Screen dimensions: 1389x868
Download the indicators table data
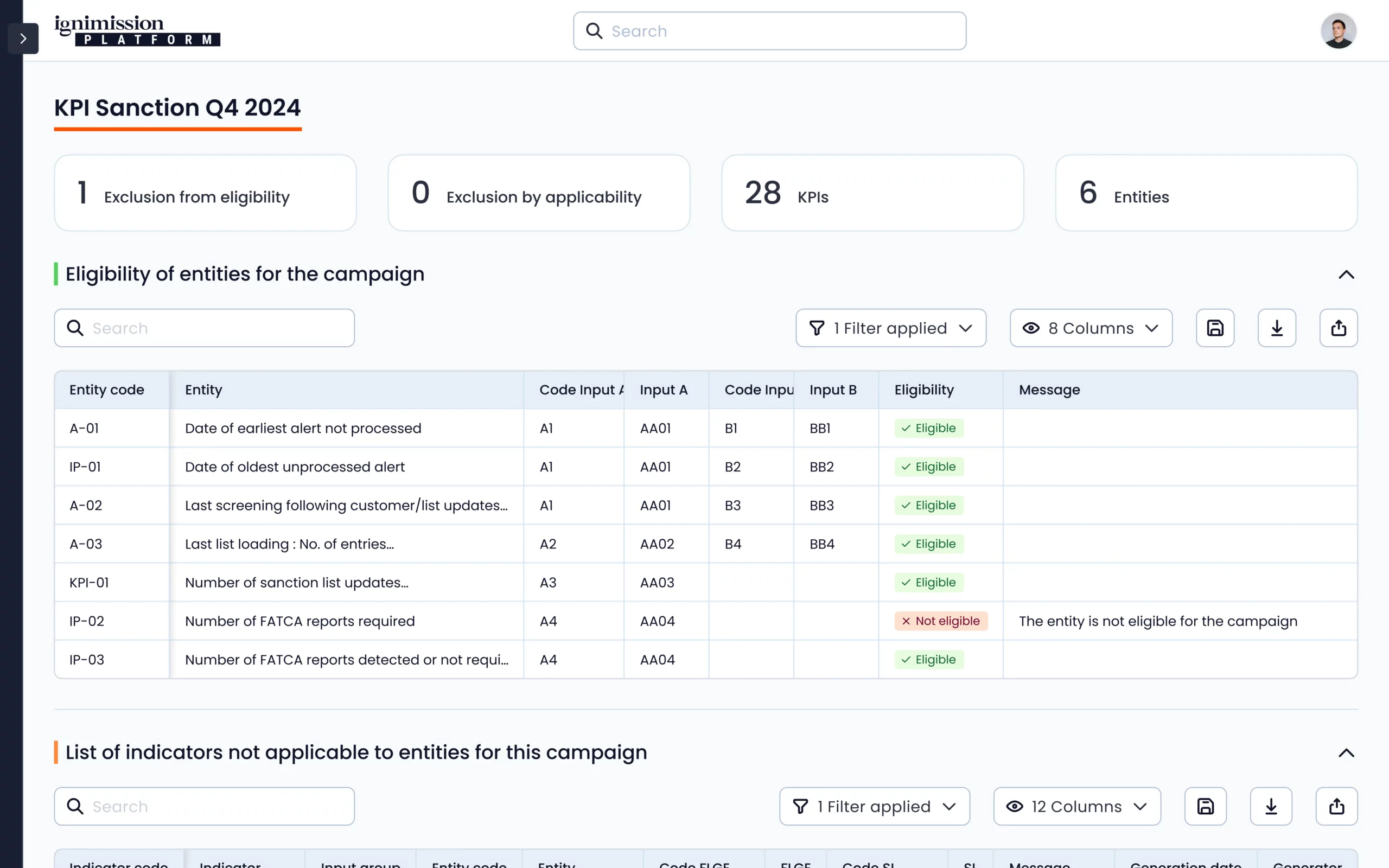click(x=1271, y=806)
